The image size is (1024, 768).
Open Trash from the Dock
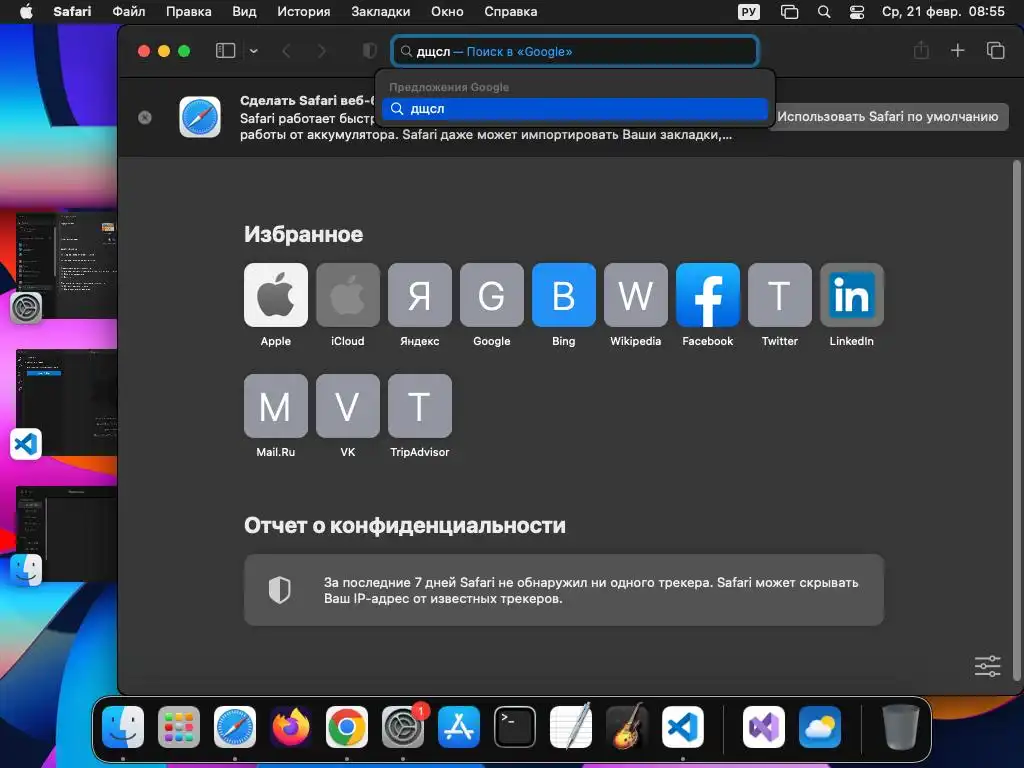(x=901, y=727)
